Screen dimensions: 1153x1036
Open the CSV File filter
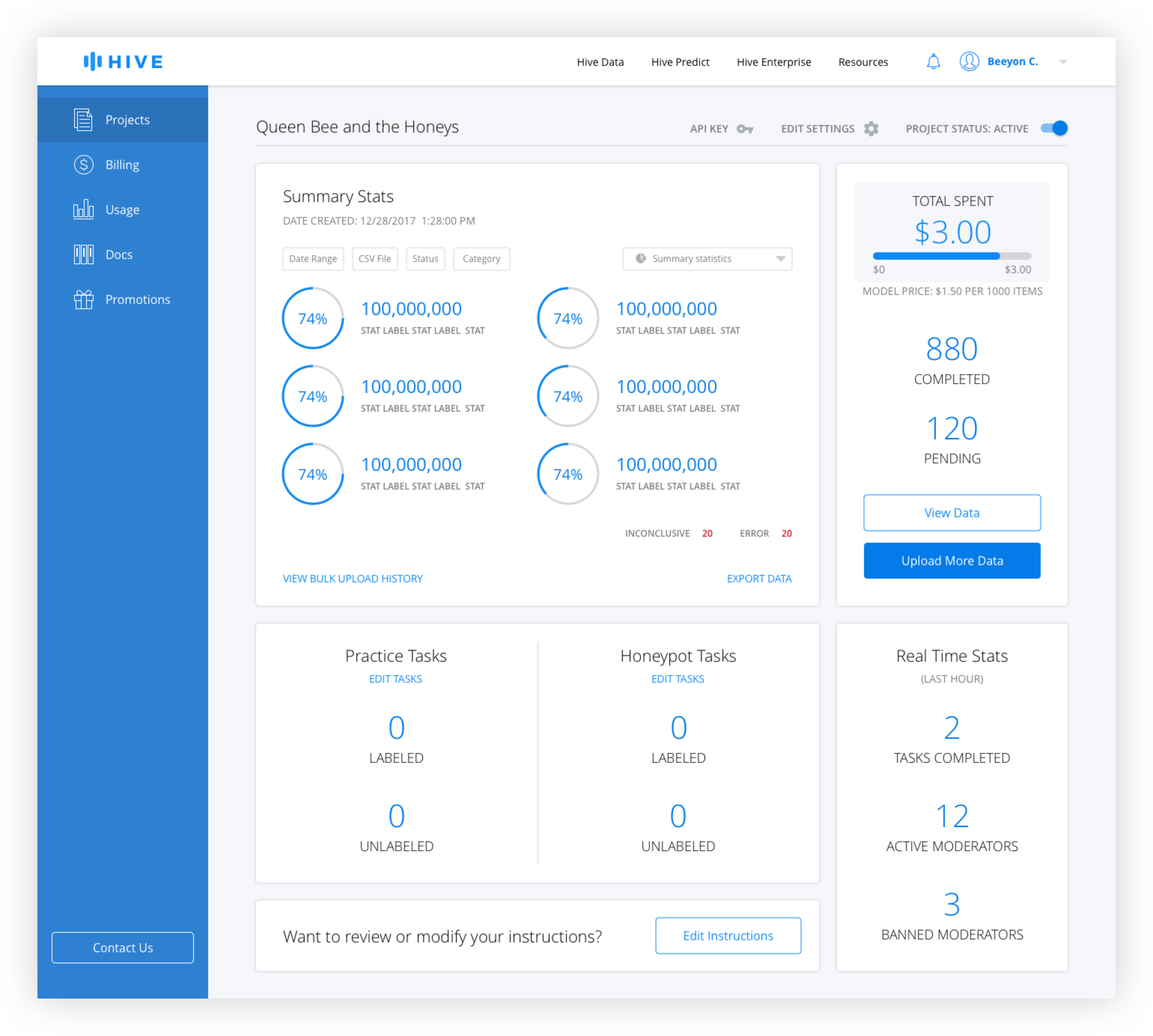click(374, 259)
